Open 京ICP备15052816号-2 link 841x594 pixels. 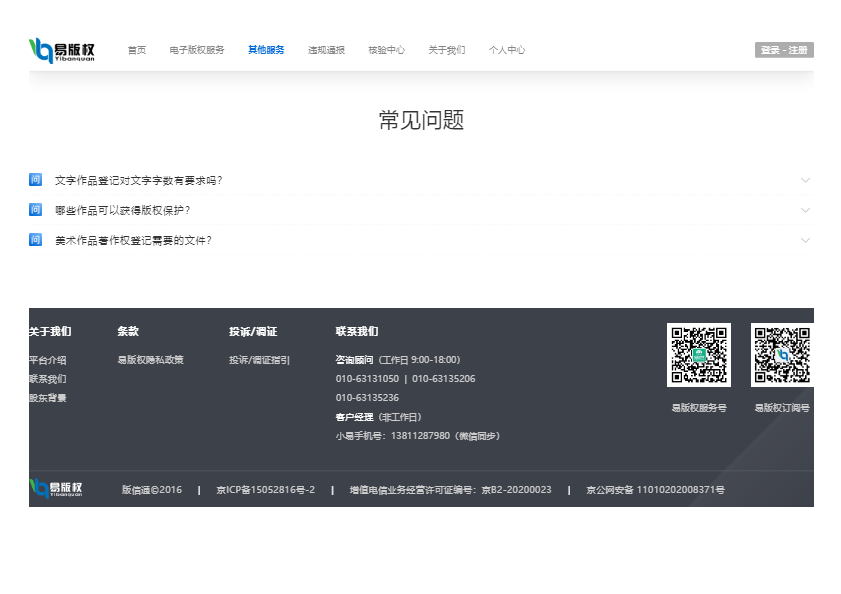tap(265, 490)
